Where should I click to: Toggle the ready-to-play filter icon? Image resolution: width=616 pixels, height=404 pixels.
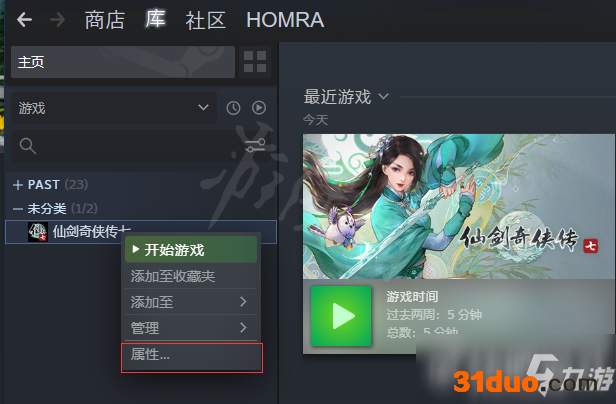coord(259,108)
